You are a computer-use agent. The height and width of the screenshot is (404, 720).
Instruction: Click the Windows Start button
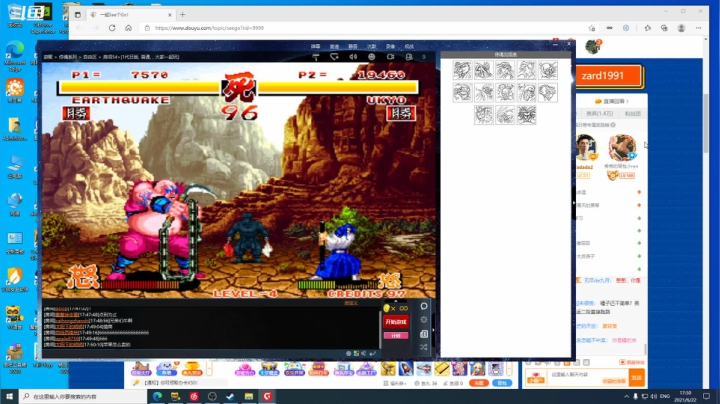(x=9, y=396)
